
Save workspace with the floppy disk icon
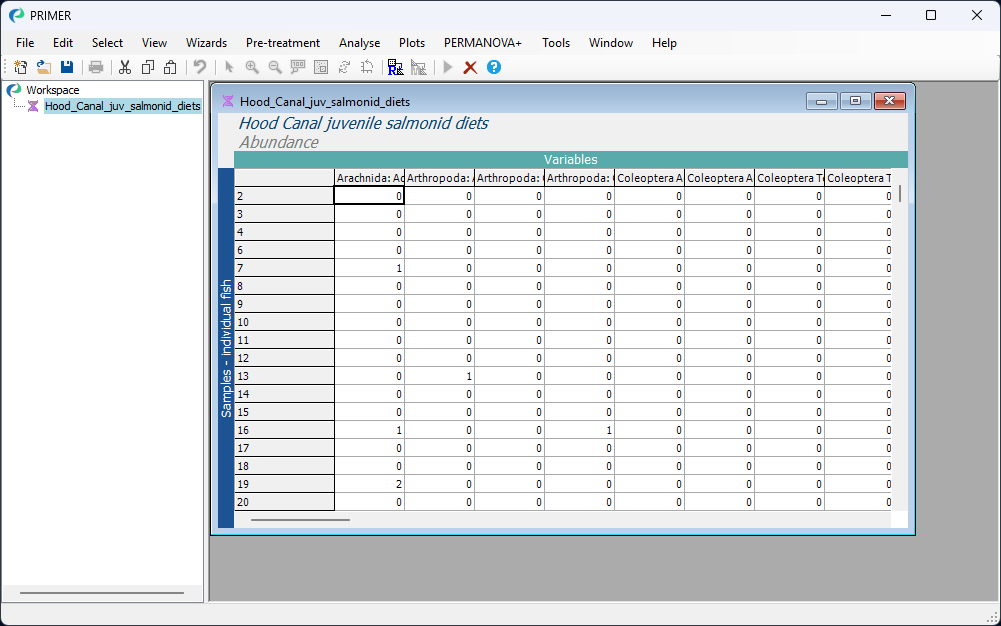[67, 67]
